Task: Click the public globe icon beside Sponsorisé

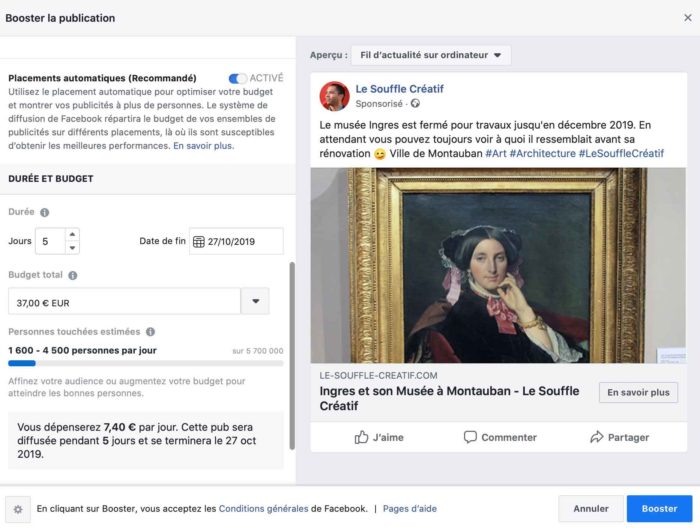Action: [415, 104]
